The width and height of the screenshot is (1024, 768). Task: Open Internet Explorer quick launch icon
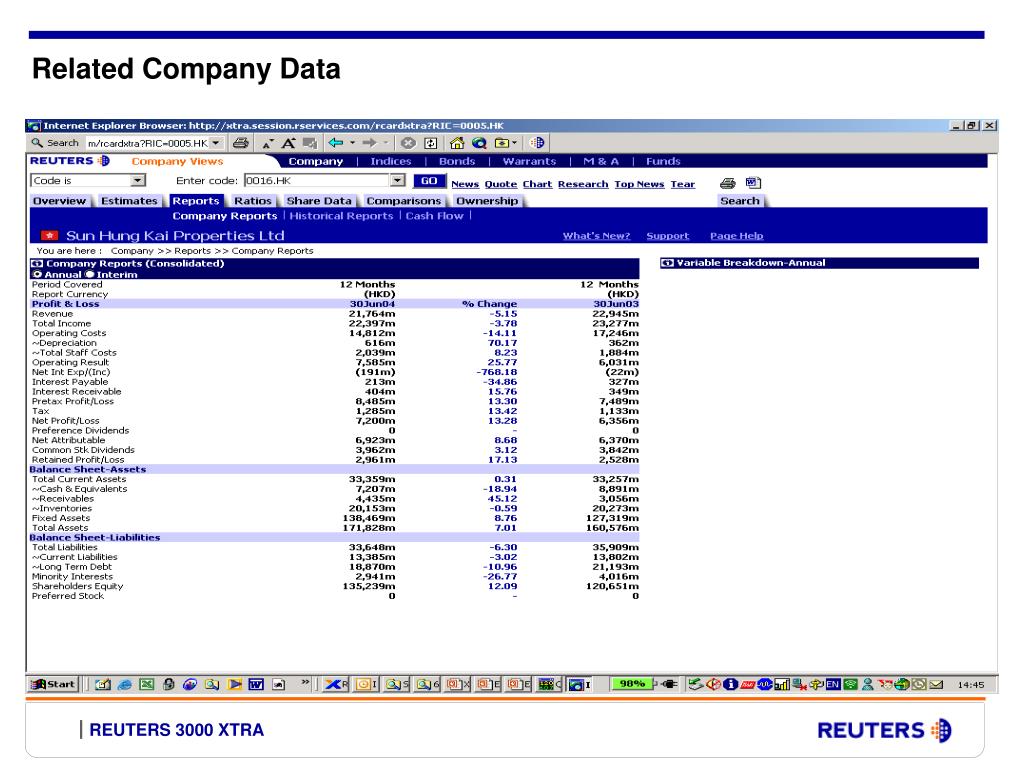point(125,684)
